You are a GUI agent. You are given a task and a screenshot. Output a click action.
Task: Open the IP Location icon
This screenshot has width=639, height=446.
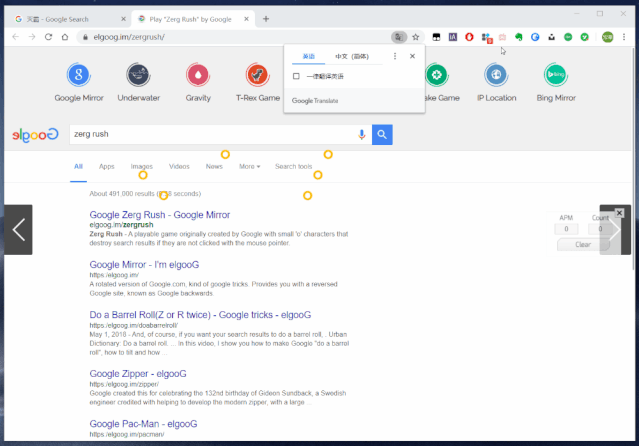click(x=496, y=75)
